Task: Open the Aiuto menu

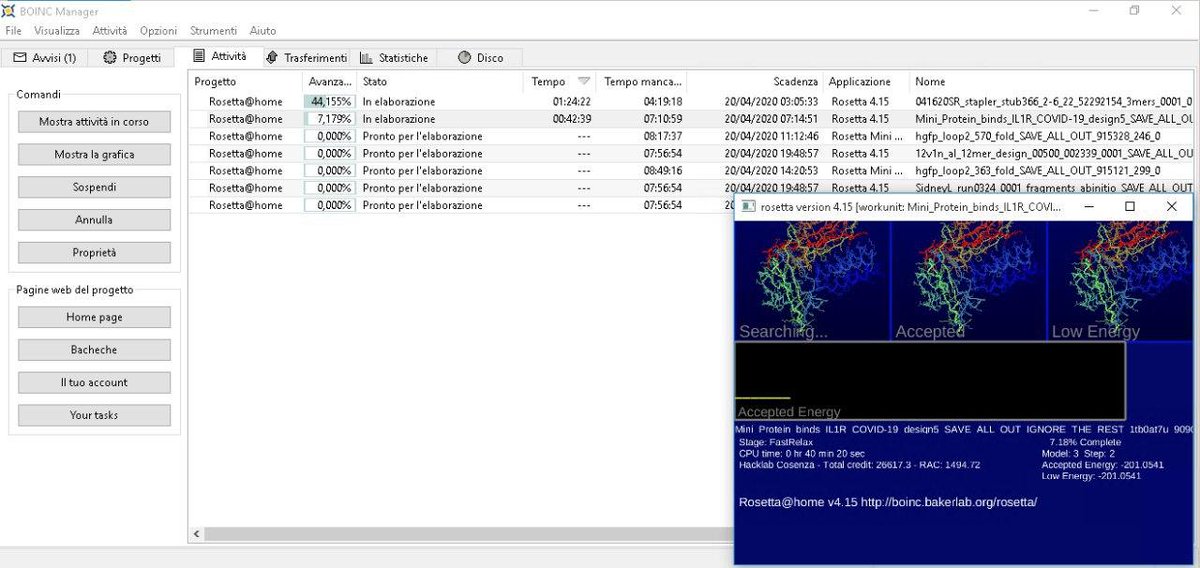Action: (x=263, y=31)
